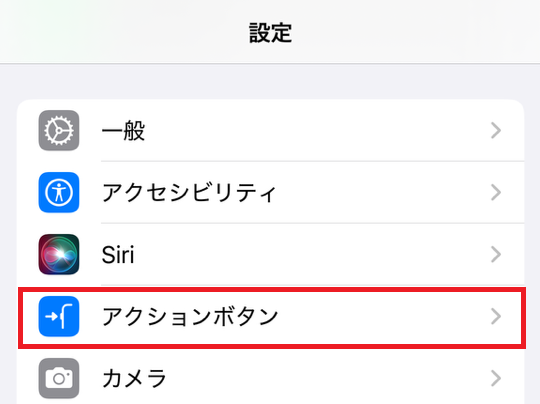Tap empty space in the 一般 row
The image size is (540, 404).
click(310, 131)
